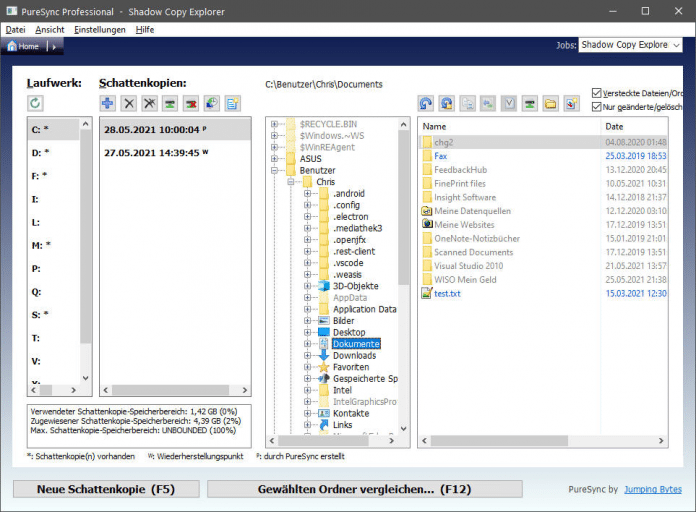Select the Application Data folder in tree

(x=364, y=309)
